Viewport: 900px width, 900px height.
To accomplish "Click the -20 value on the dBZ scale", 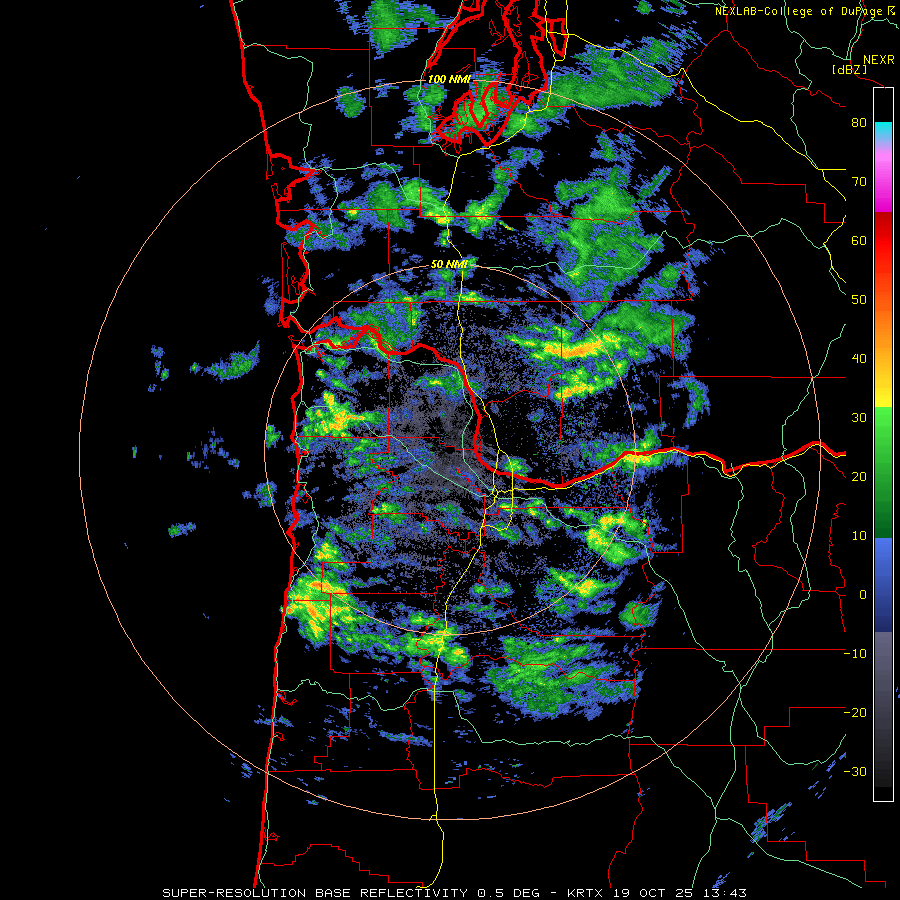I will (x=855, y=713).
